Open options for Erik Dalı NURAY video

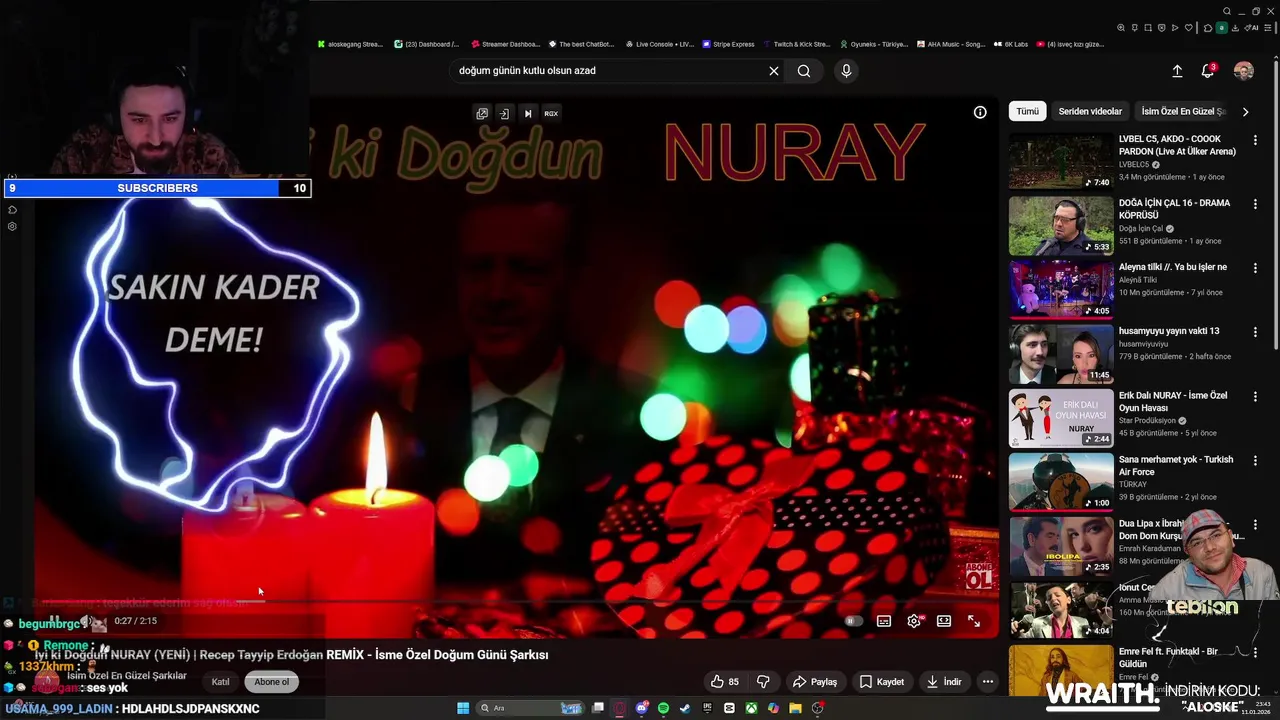[1255, 396]
